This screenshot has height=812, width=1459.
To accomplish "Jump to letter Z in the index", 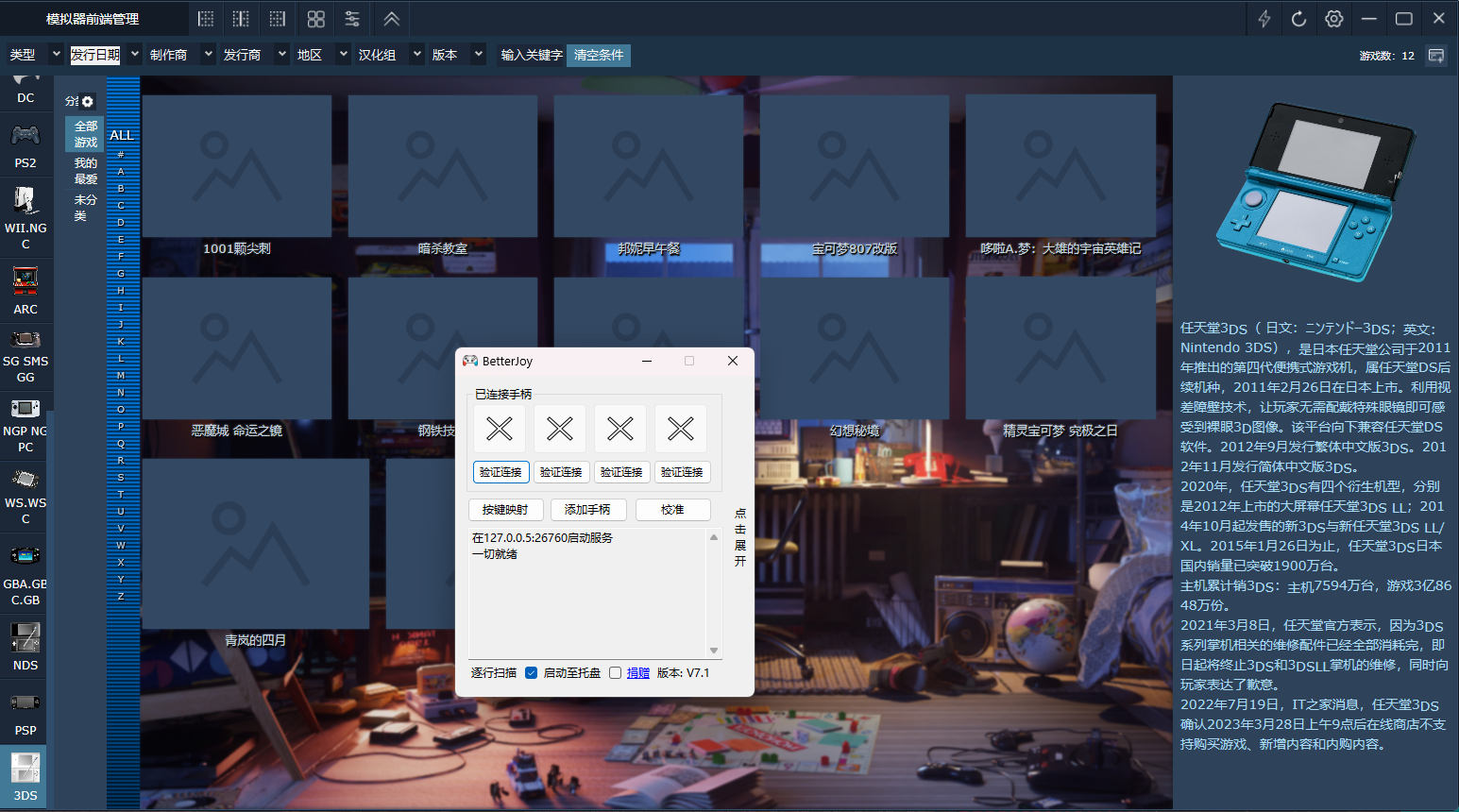I will (121, 597).
